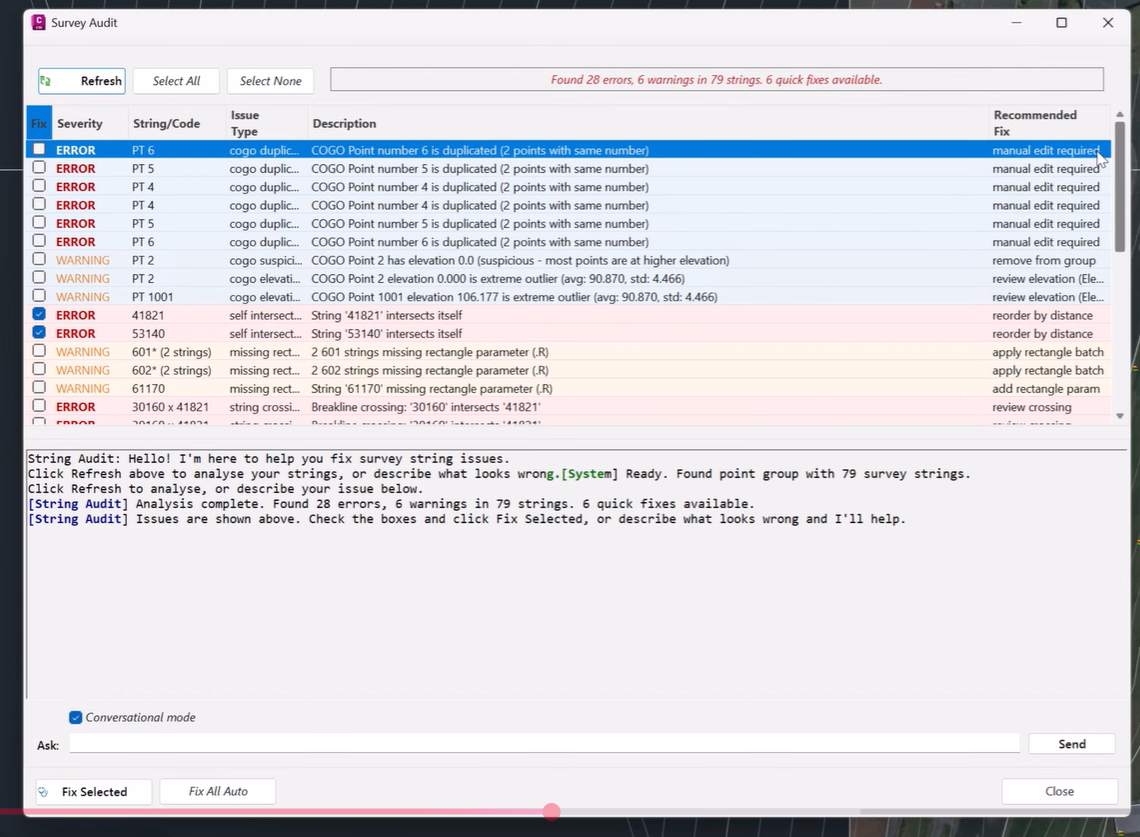Check the box for the PT 2 remove from group row
1140x837 pixels.
[x=39, y=259]
